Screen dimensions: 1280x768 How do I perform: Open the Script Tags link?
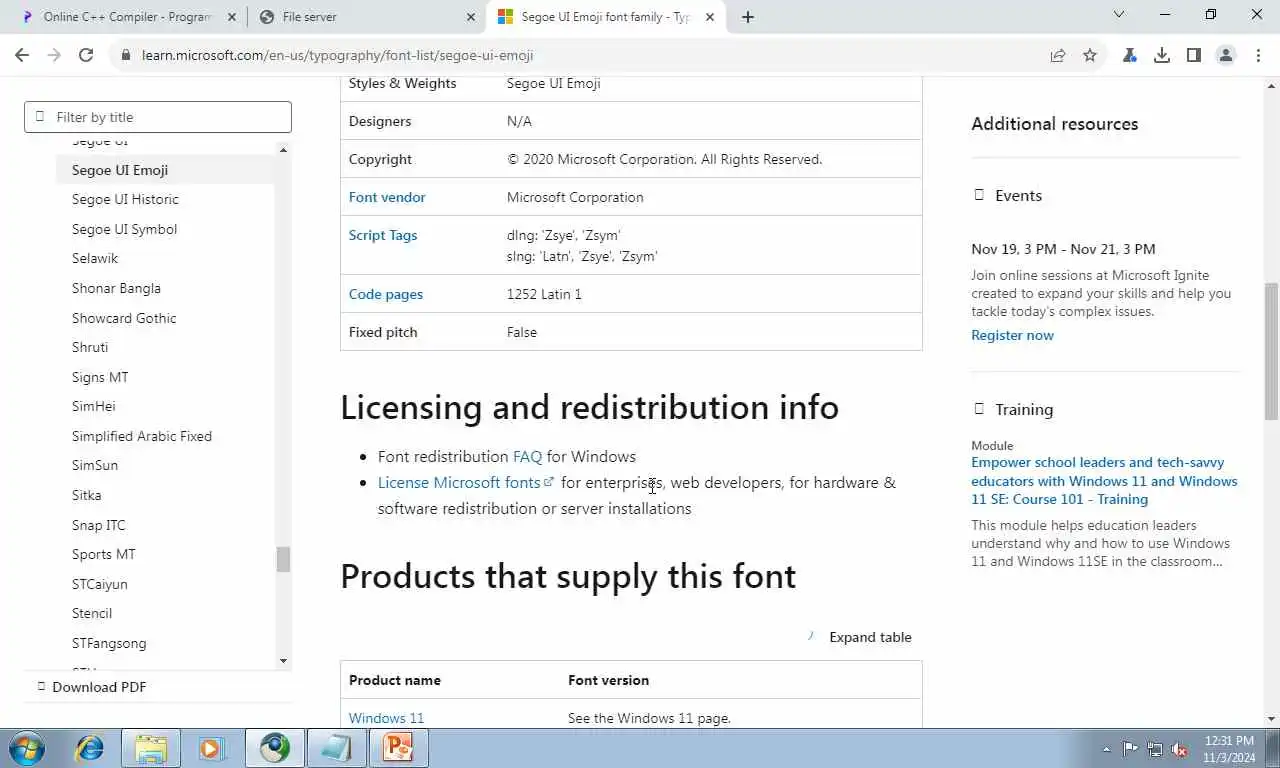point(383,235)
